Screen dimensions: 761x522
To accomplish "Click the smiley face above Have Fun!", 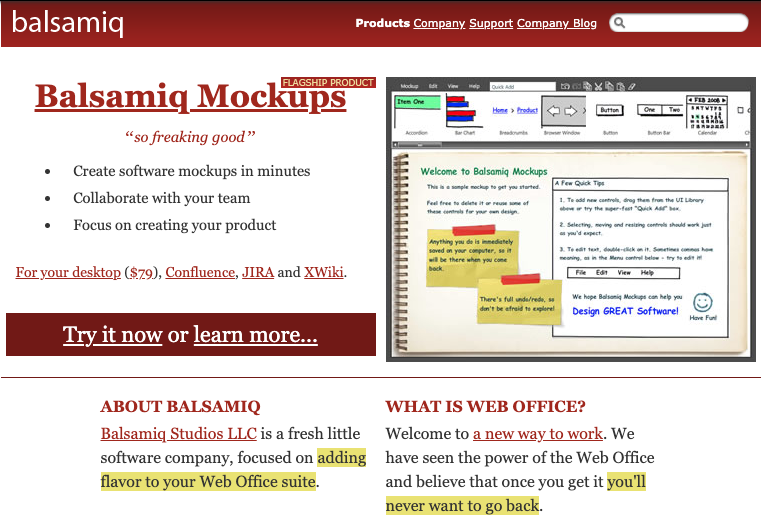I will coord(702,302).
